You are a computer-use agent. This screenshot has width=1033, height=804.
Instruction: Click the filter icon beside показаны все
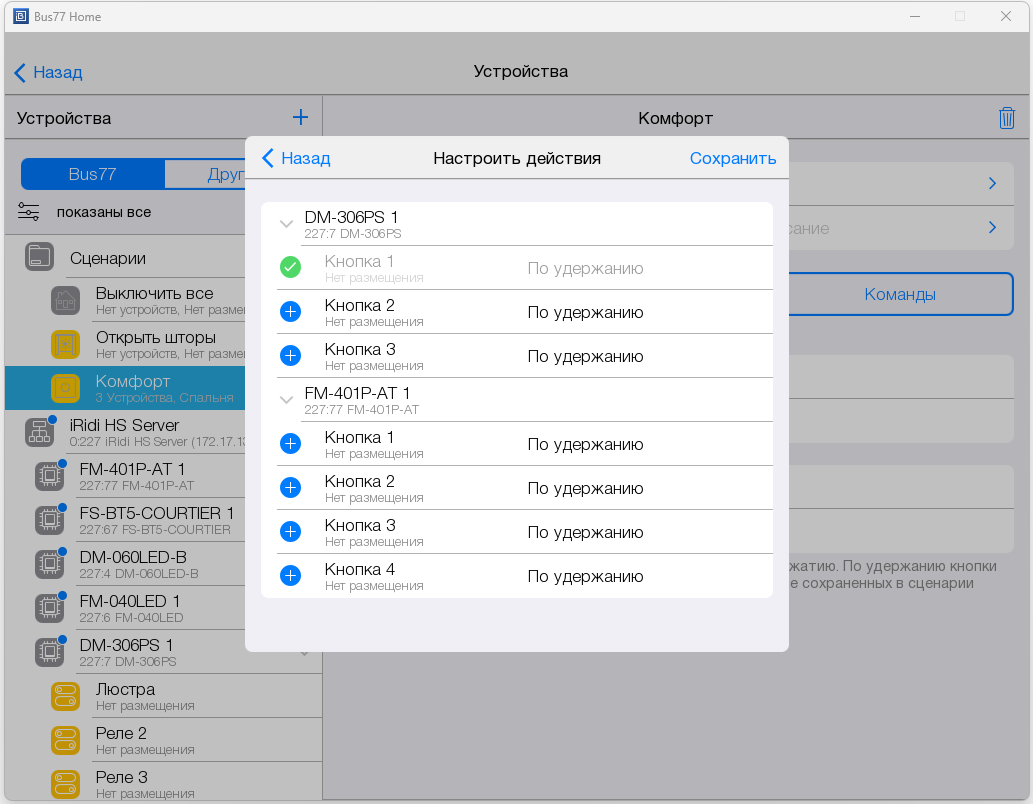(x=28, y=212)
